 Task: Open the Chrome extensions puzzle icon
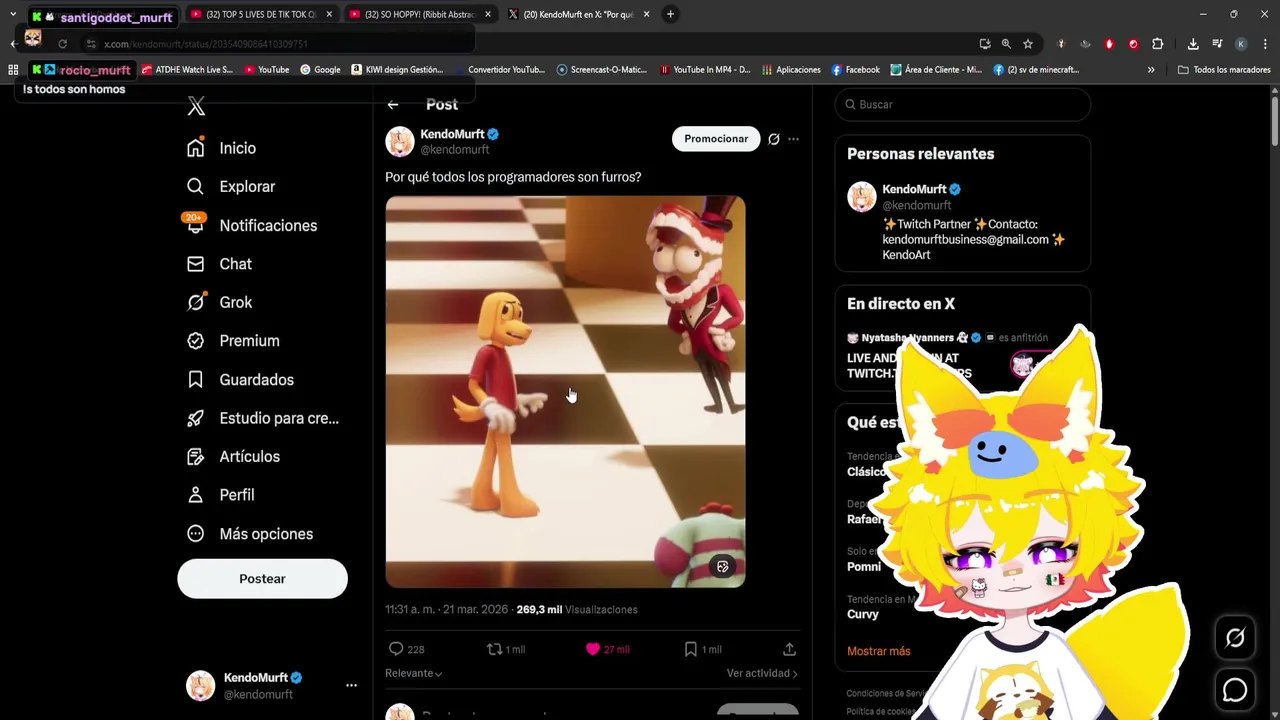(x=1157, y=44)
